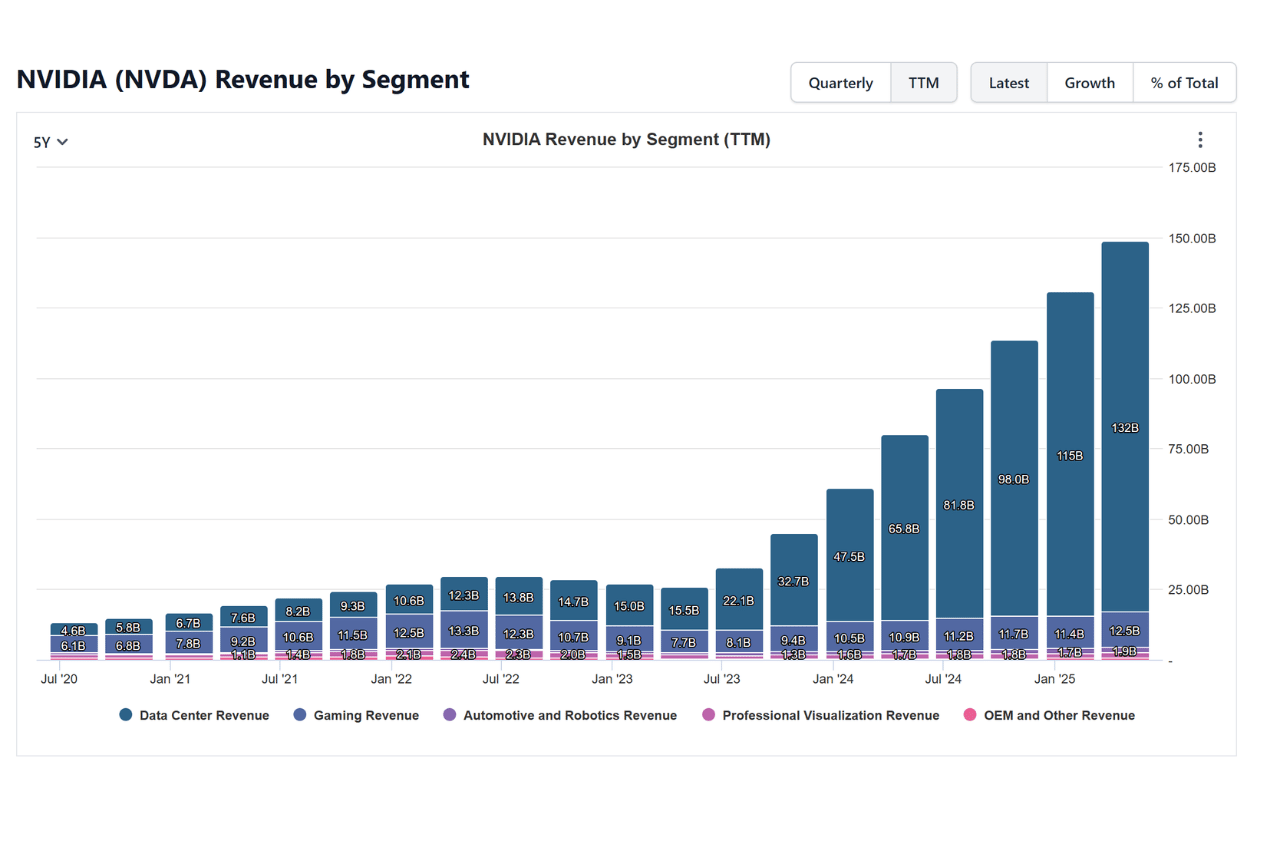This screenshot has width=1280, height=854.
Task: Toggle Automotive and Robotics Revenue series
Action: 559,715
